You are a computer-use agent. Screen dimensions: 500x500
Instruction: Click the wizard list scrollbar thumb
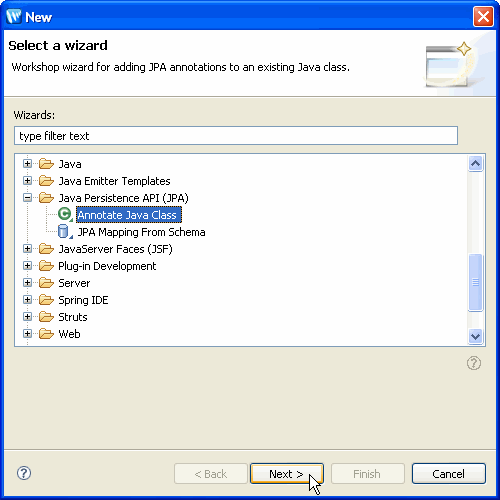[475, 282]
